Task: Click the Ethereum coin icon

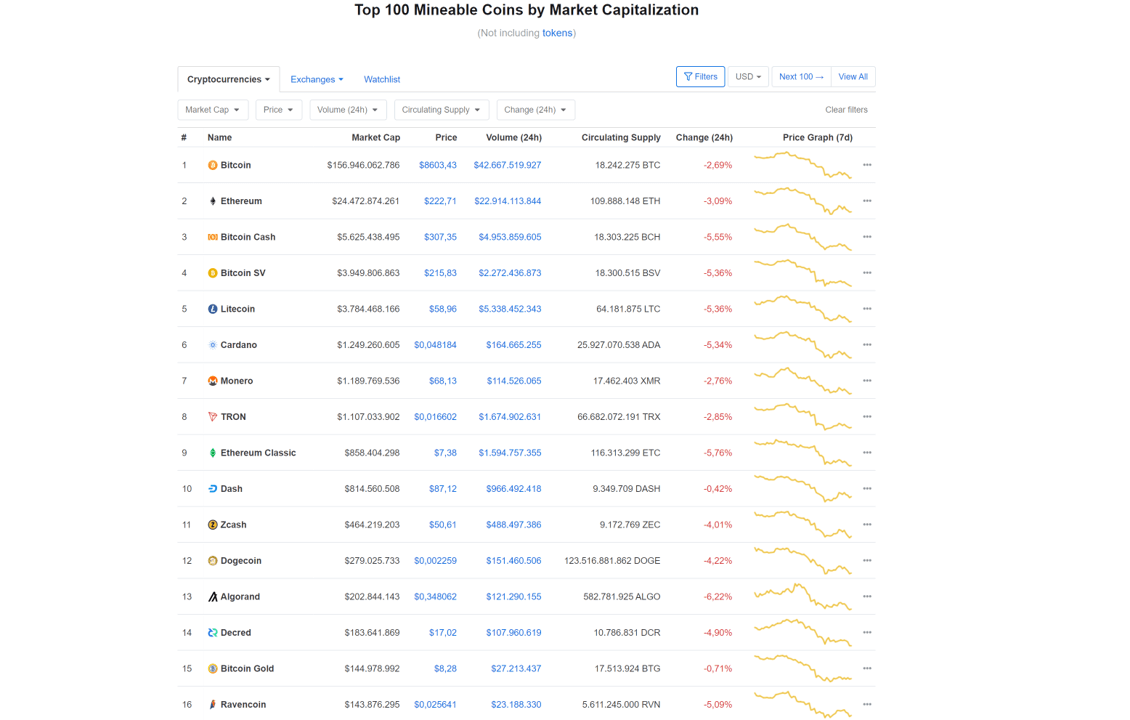Action: (x=213, y=201)
